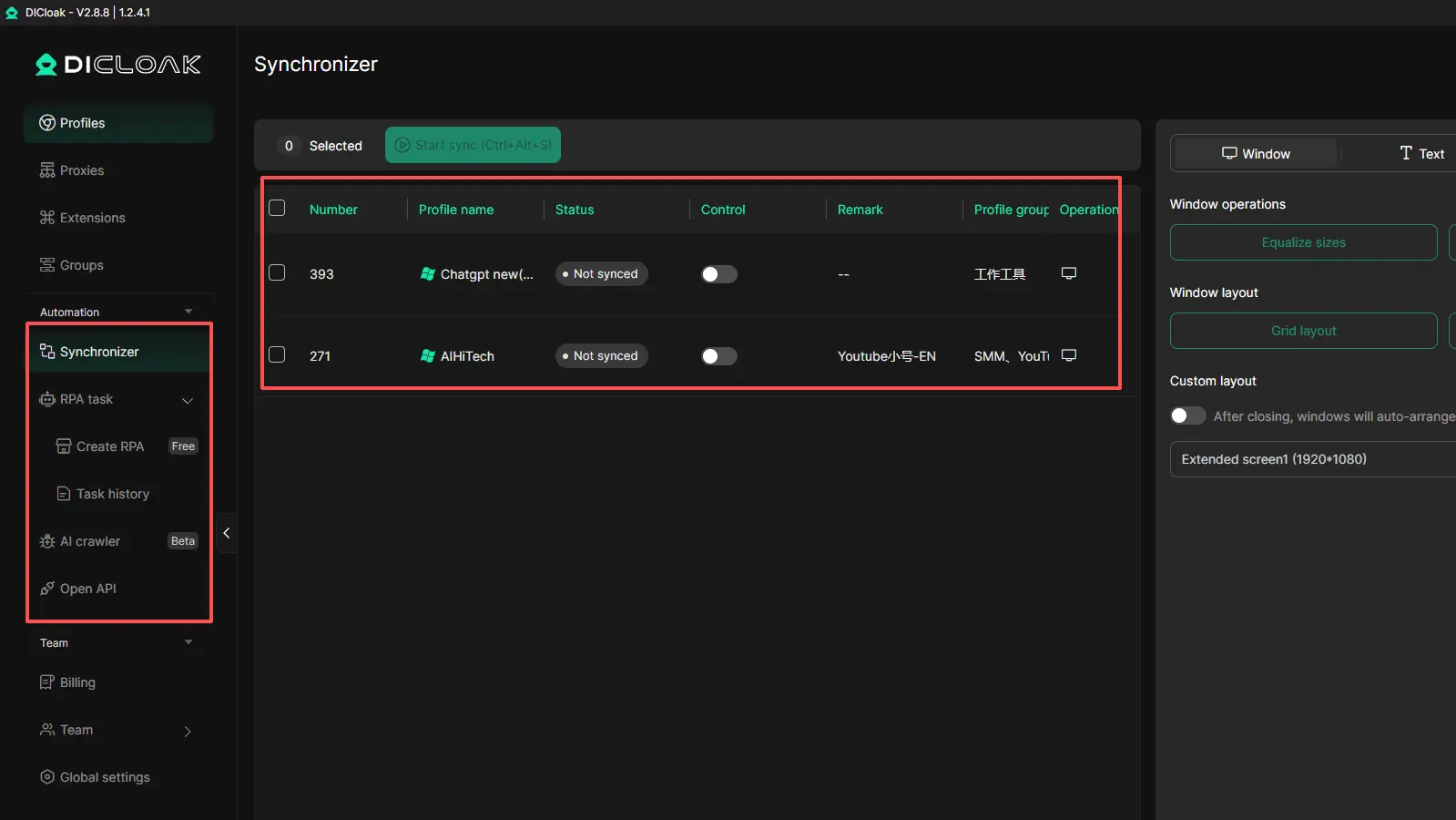Click the monitor icon for profile 393
Screen dimensions: 1456x820
(x=1069, y=273)
